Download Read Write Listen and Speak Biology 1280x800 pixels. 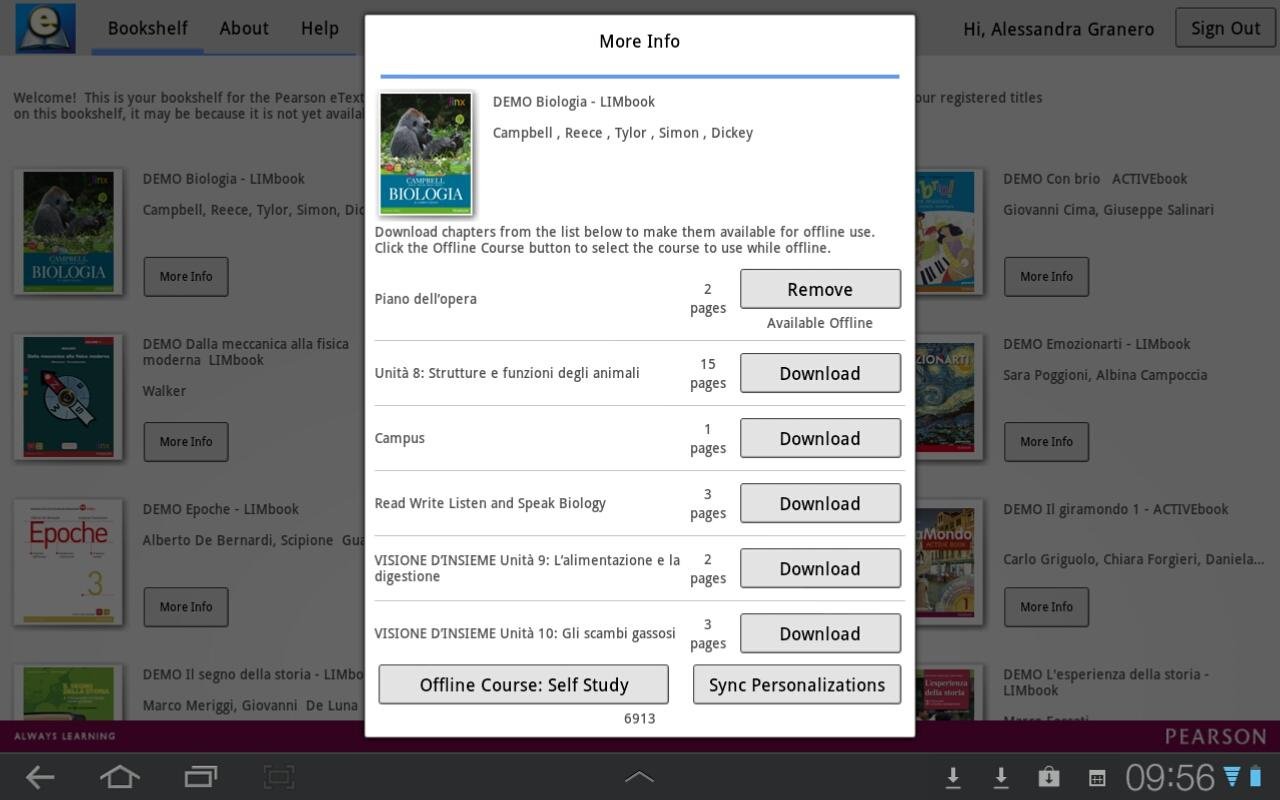click(820, 503)
